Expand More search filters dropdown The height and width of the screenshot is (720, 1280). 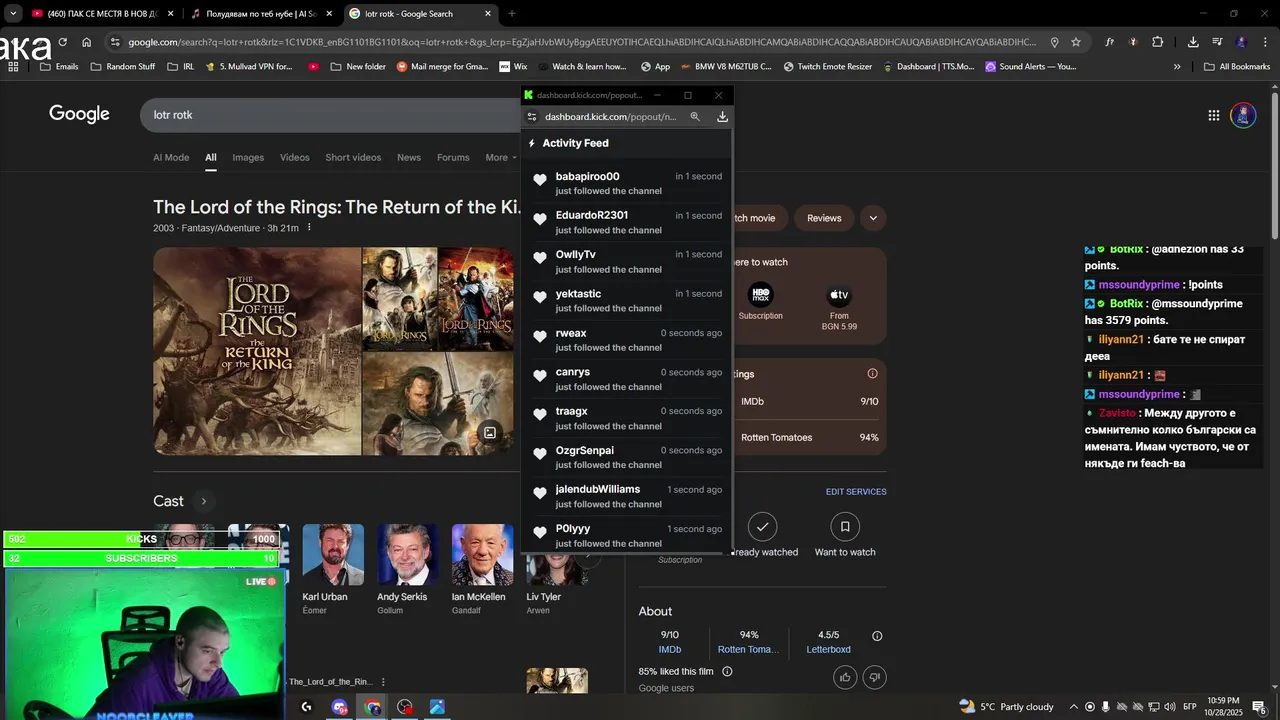coord(501,158)
